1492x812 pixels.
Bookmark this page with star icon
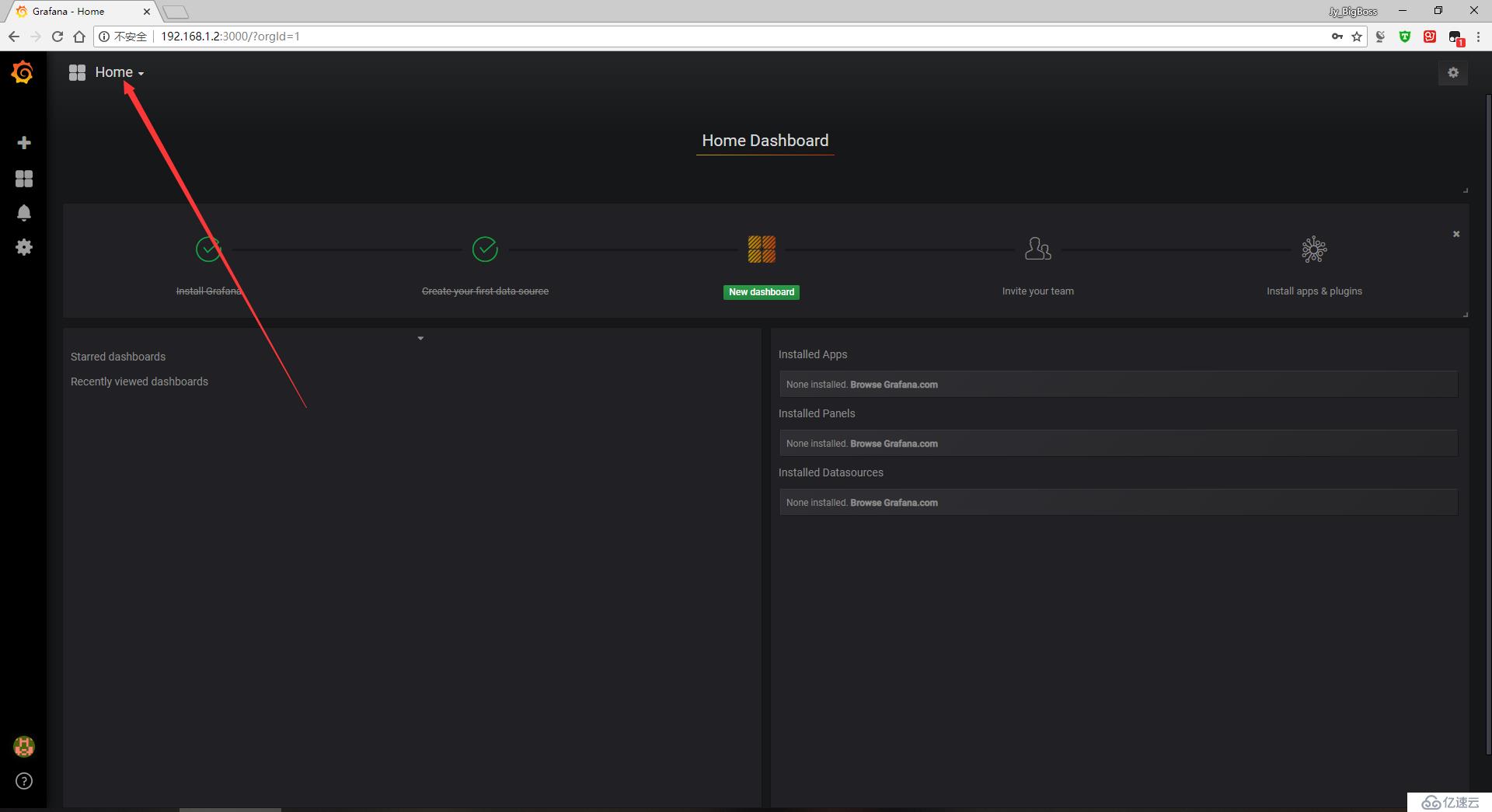pos(1357,37)
